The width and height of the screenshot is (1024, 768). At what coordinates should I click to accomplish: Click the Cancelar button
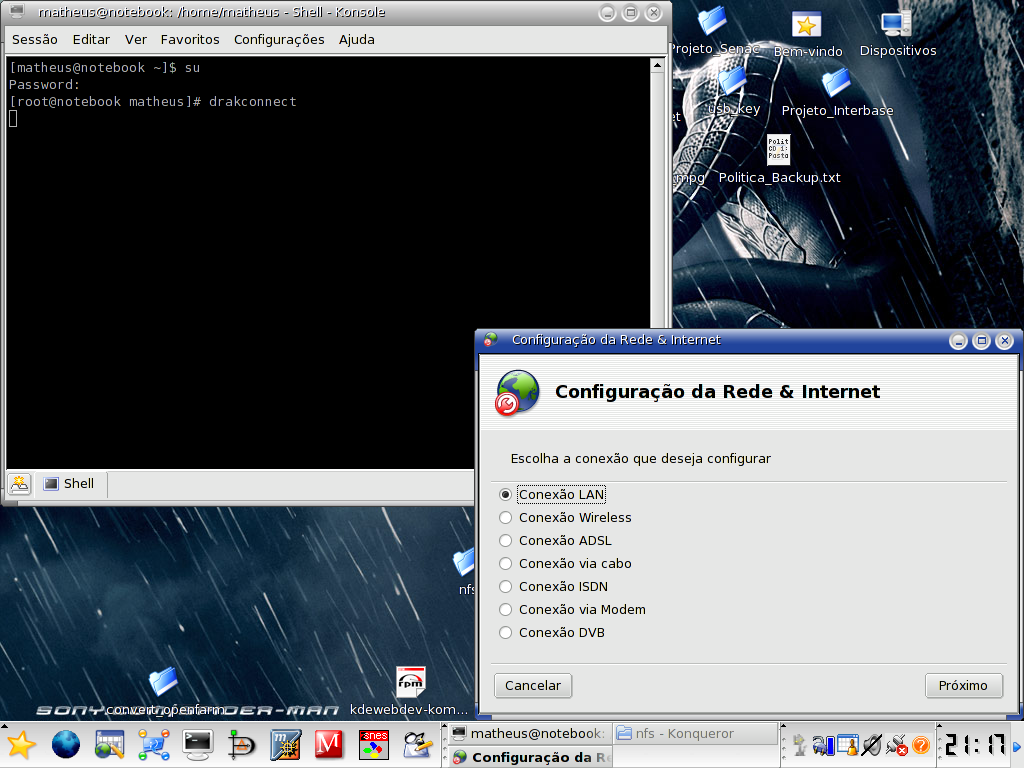click(x=533, y=686)
